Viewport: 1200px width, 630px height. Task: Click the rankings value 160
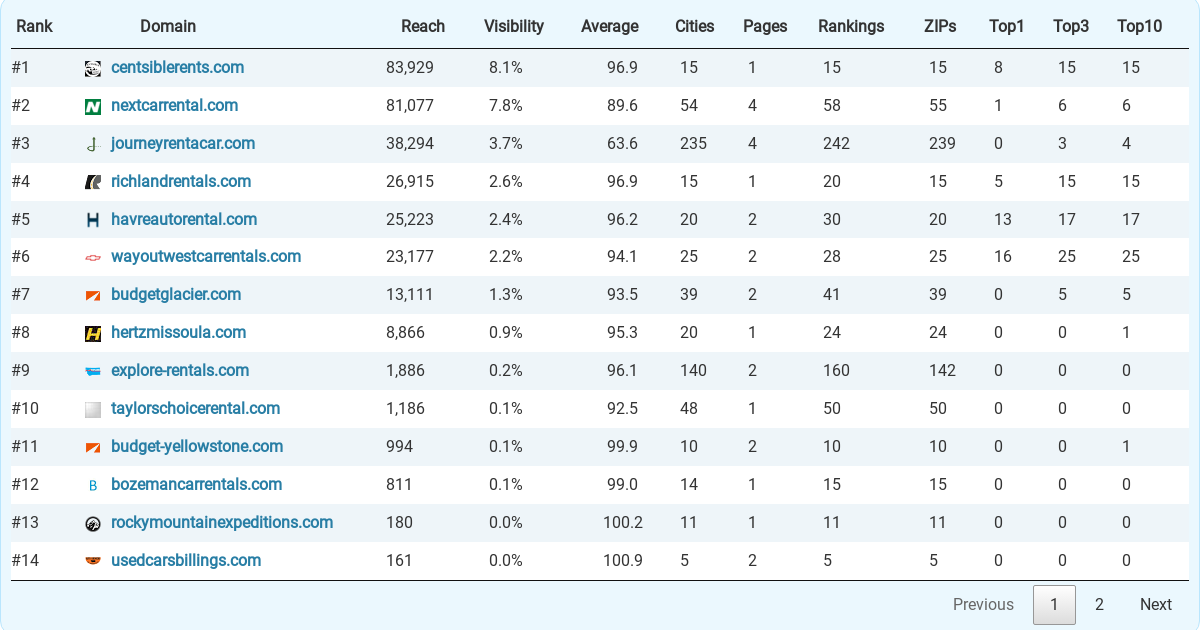(x=836, y=370)
